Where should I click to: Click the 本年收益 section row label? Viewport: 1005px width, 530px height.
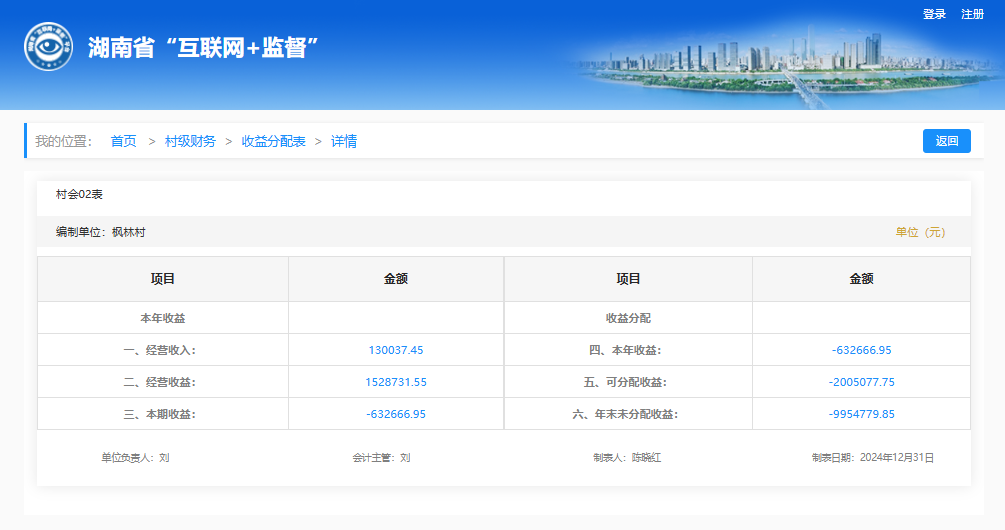(163, 318)
